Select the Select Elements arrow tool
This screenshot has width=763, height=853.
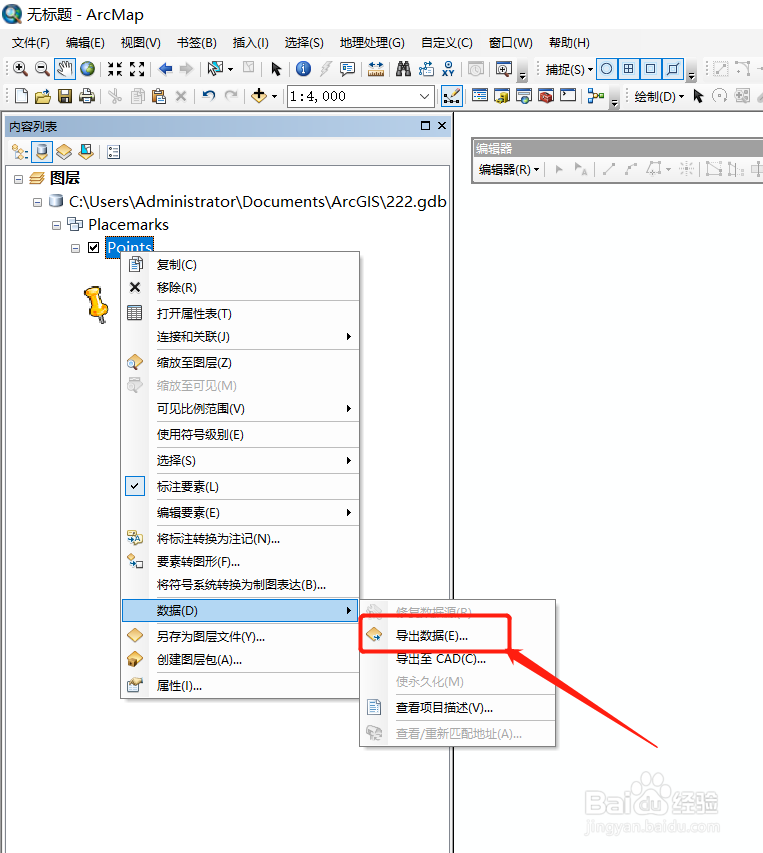pos(276,69)
